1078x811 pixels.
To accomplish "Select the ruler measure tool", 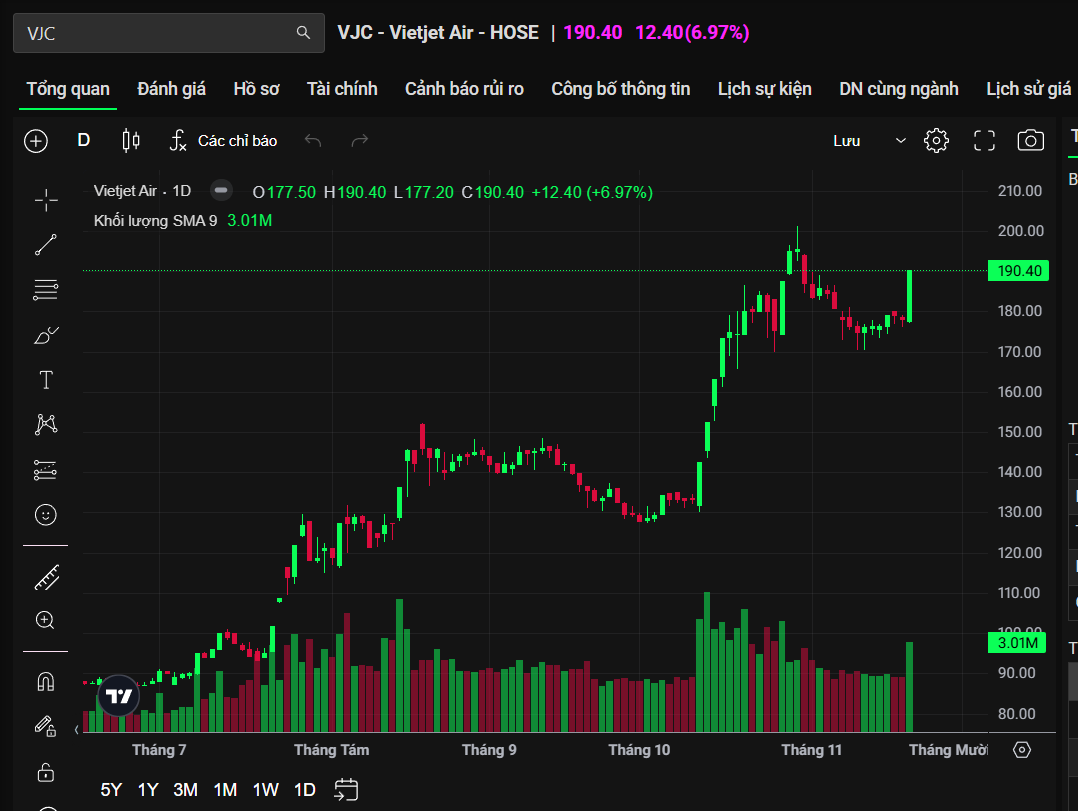I will (x=46, y=577).
